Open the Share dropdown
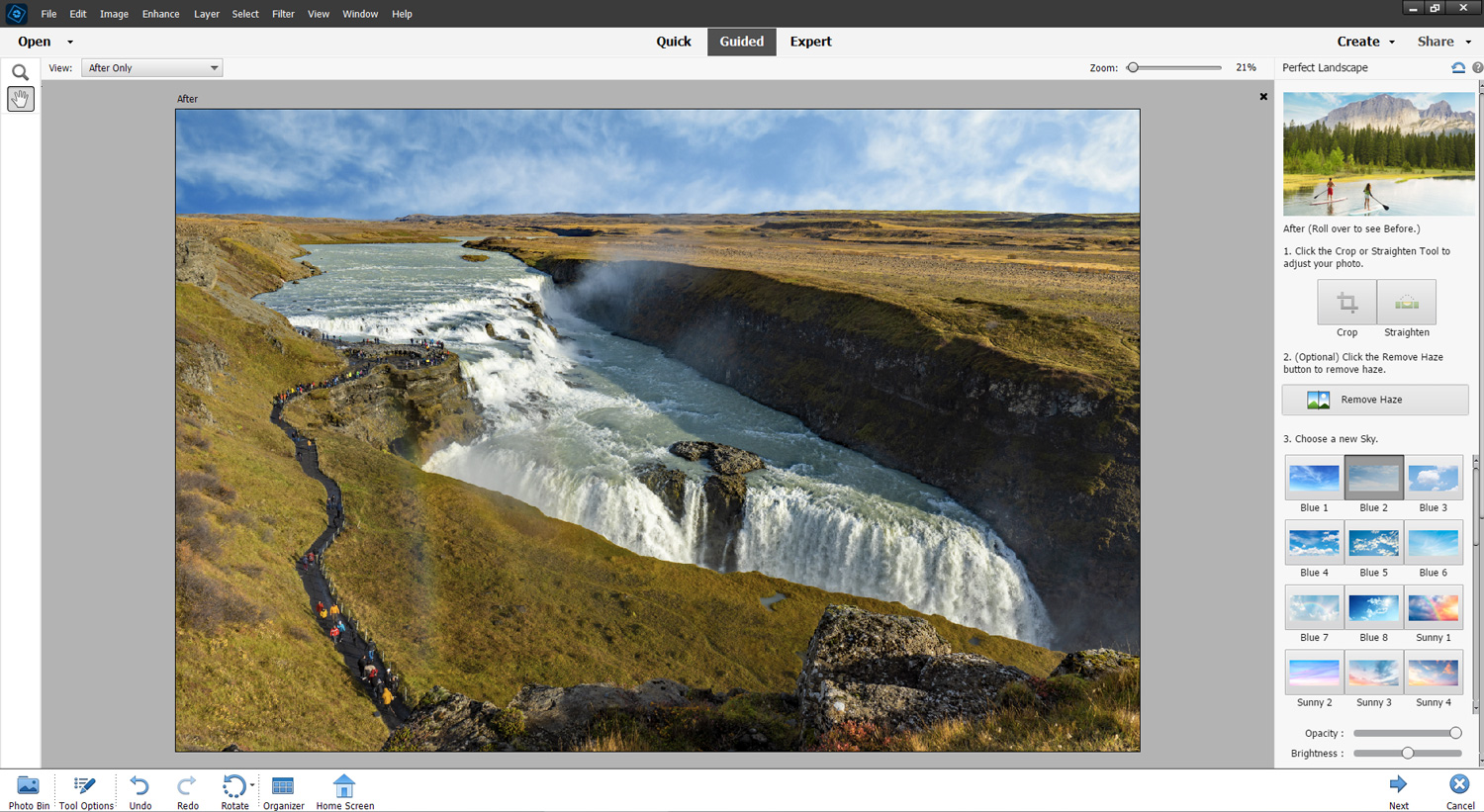Image resolution: width=1484 pixels, height=812 pixels. point(1443,42)
